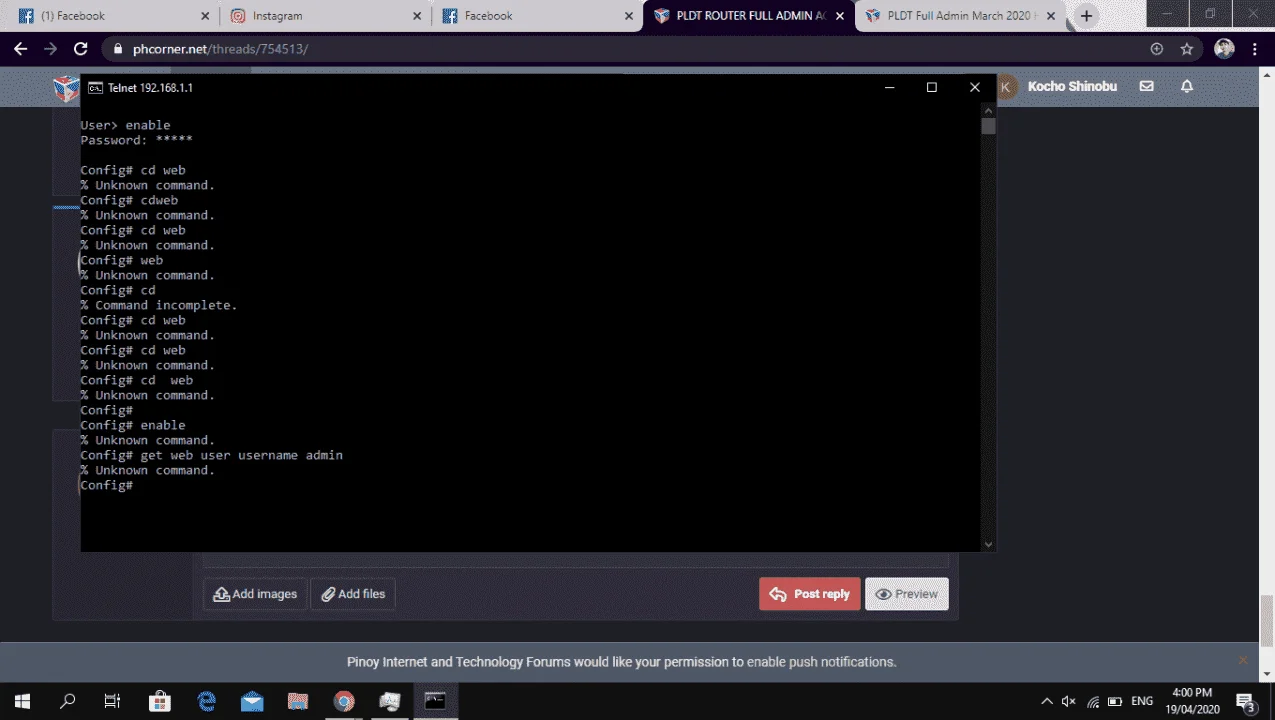Open the Windows Start menu

pos(21,701)
